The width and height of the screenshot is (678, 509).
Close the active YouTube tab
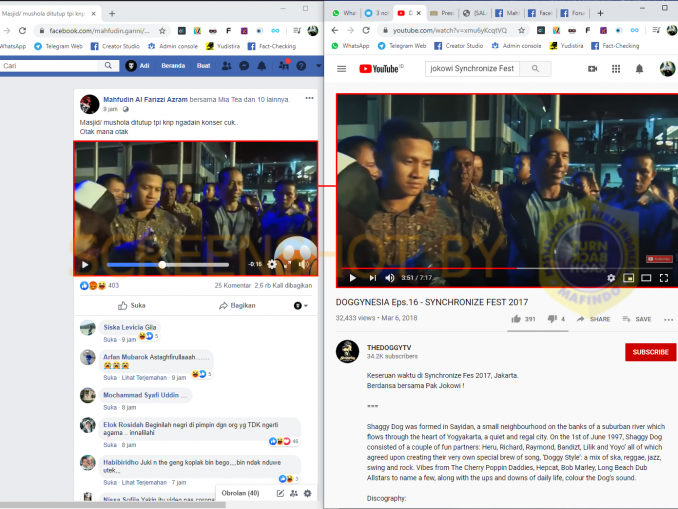[419, 13]
